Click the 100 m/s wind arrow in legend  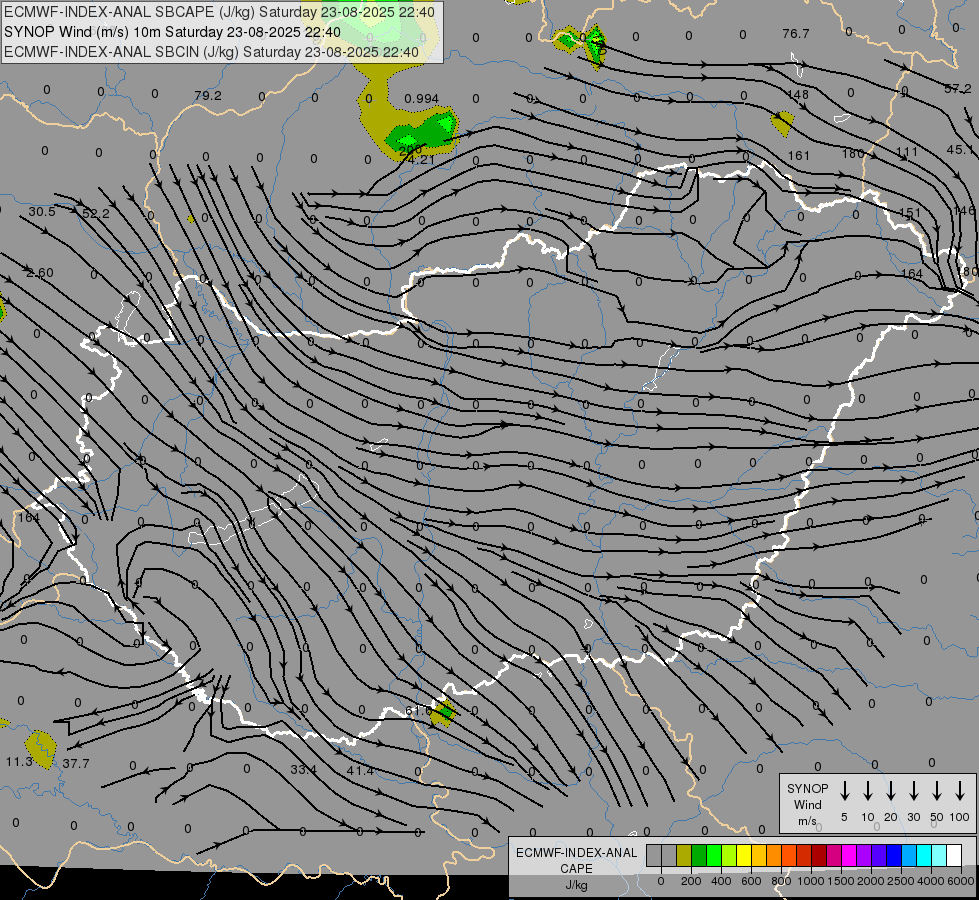[x=960, y=791]
